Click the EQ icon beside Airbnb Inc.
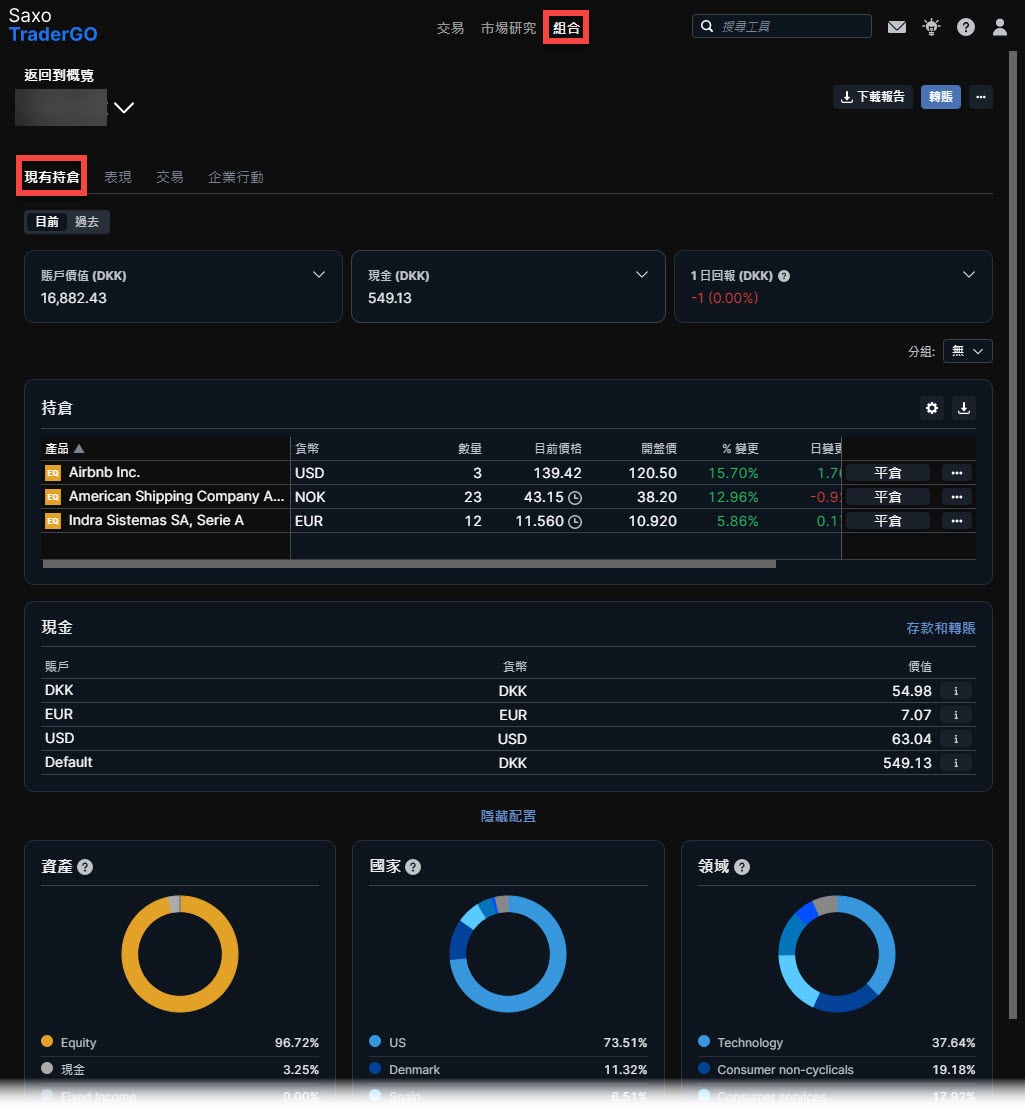1025x1108 pixels. pos(53,473)
